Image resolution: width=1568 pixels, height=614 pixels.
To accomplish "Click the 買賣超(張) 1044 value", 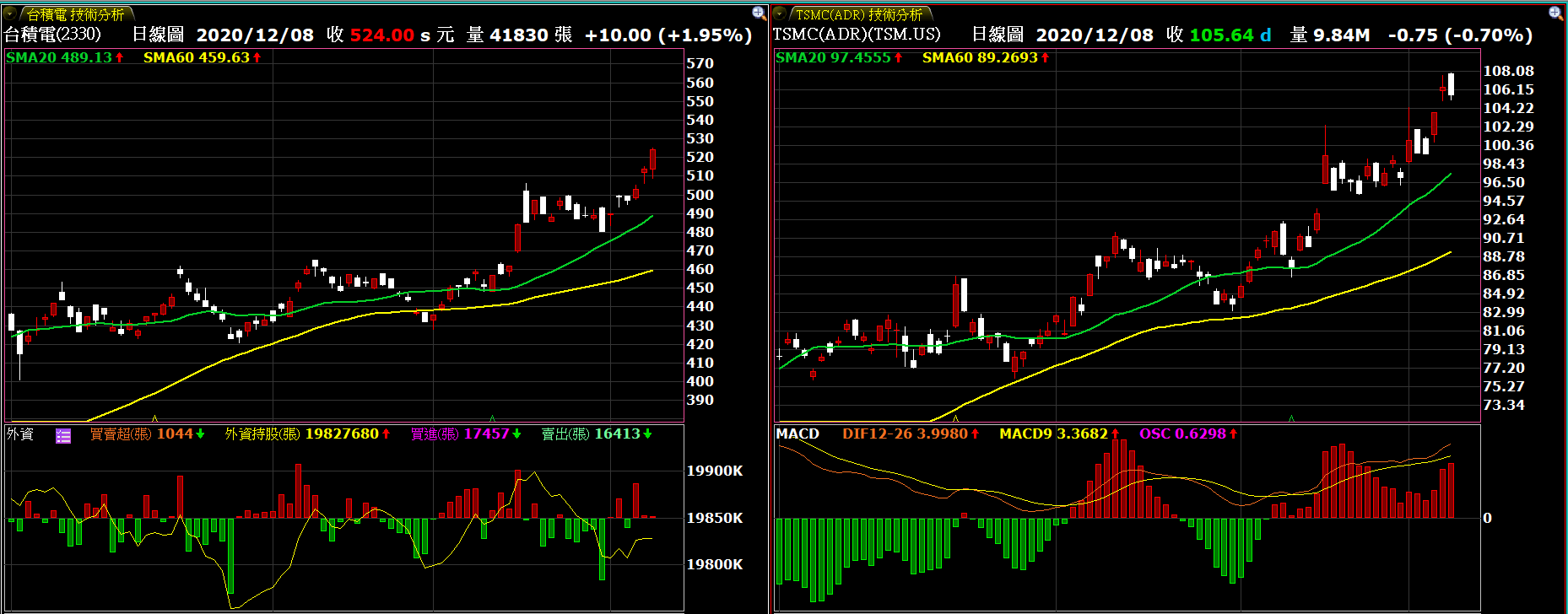I will pos(147,434).
